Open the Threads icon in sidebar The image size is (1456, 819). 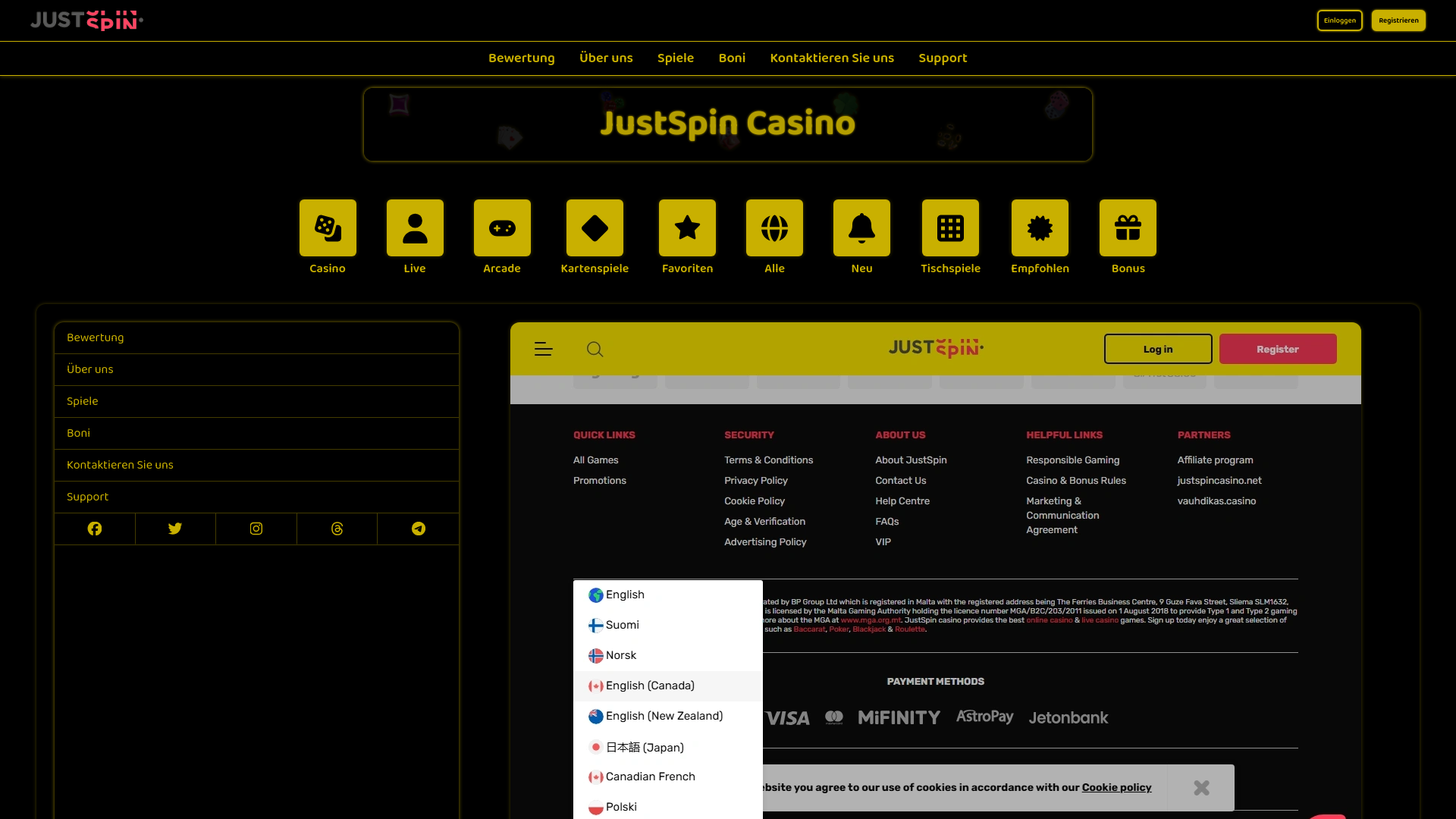337,529
